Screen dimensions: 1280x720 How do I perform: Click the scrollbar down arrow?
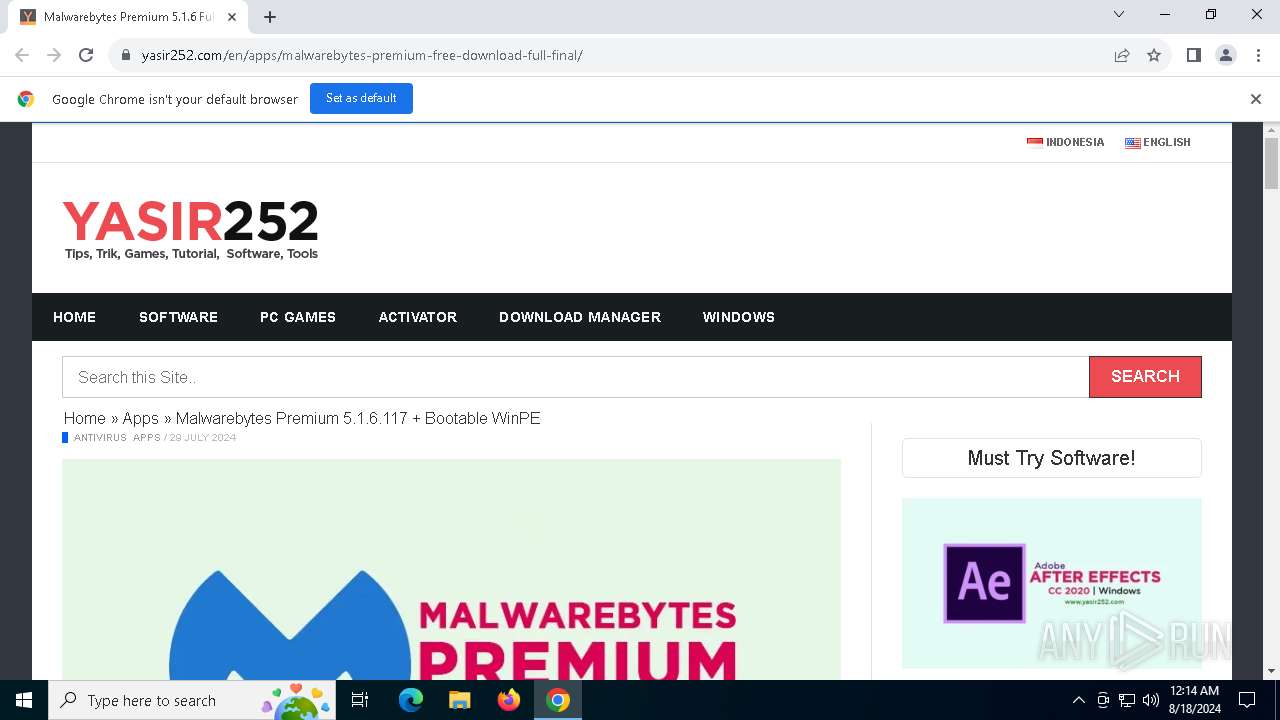[1272, 671]
